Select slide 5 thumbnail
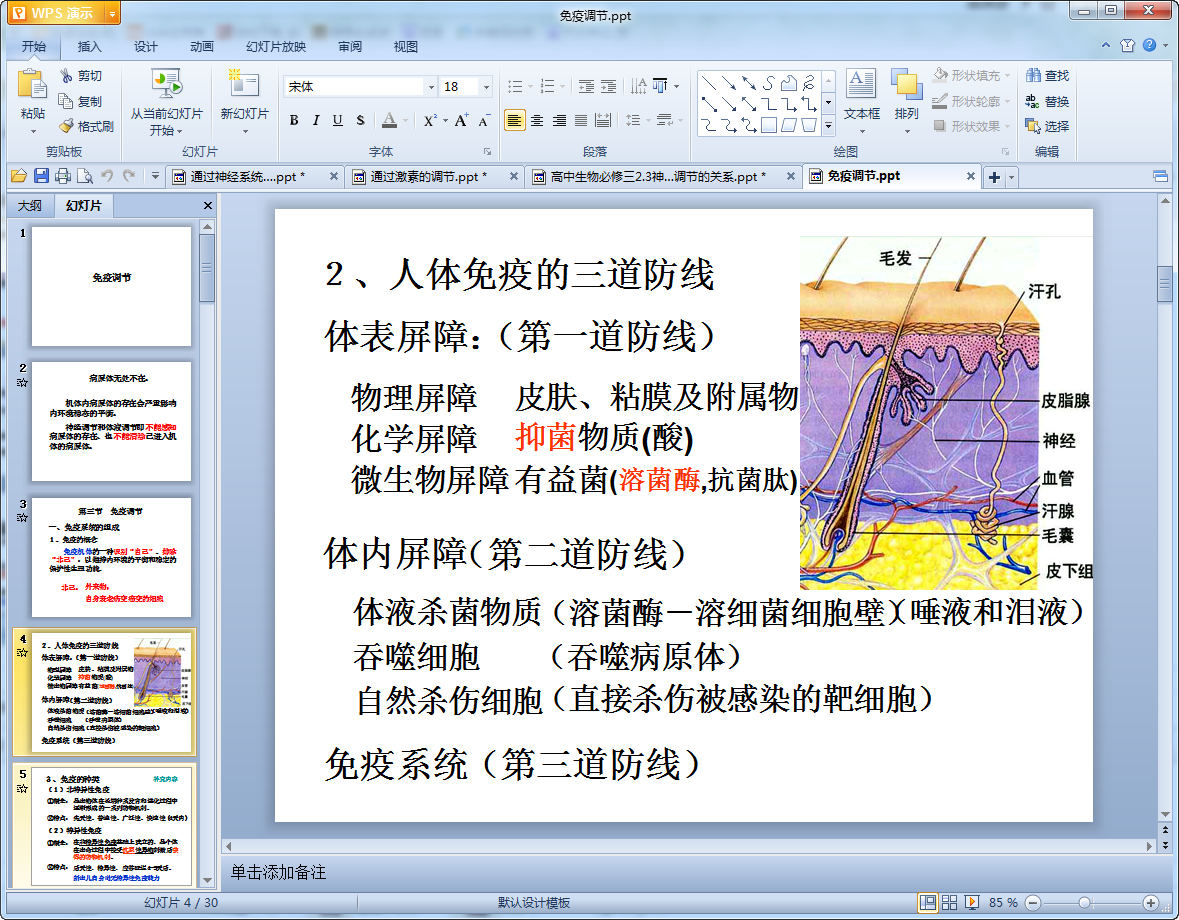Viewport: 1179px width, 920px height. 111,826
